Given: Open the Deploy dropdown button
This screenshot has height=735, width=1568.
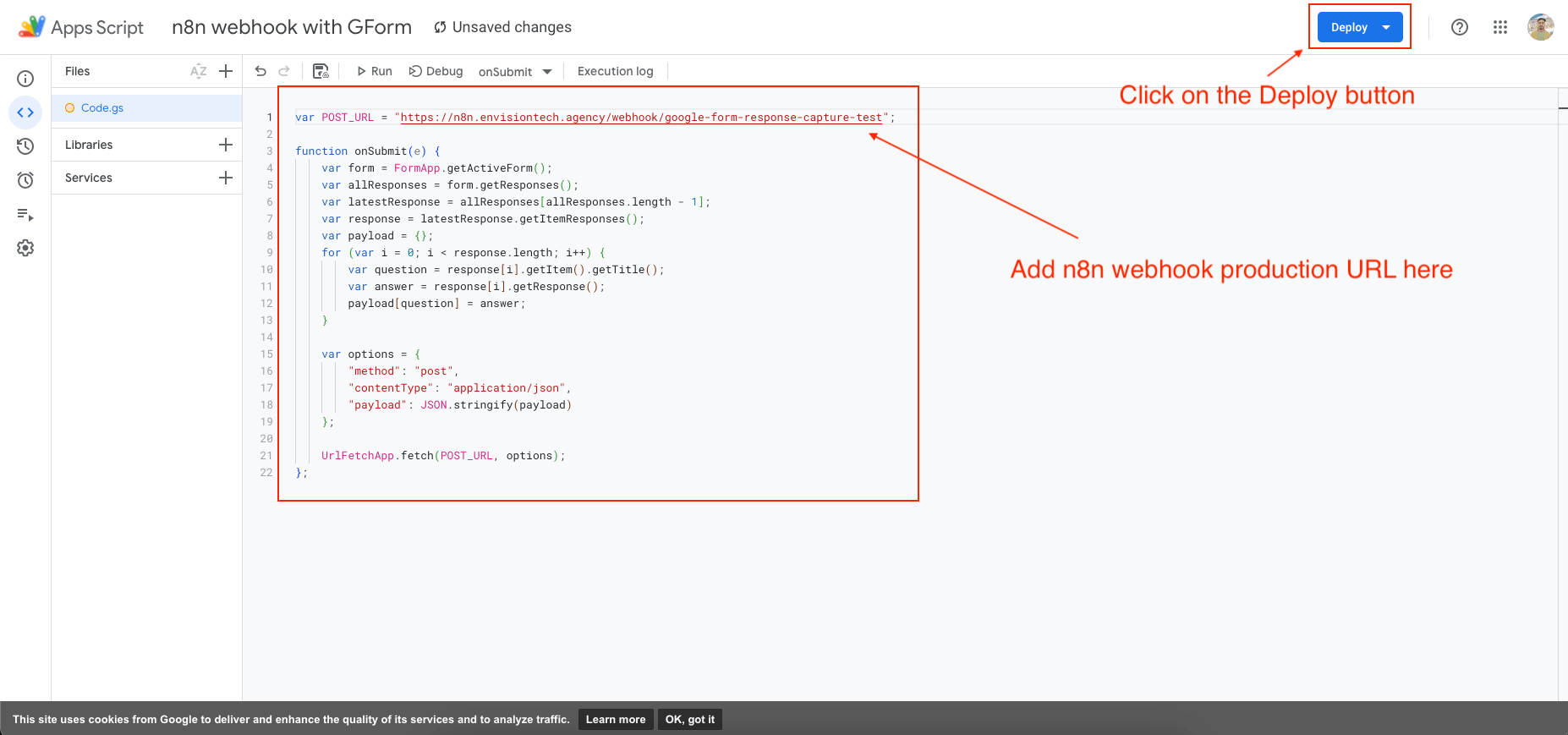Looking at the screenshot, I should pyautogui.click(x=1360, y=27).
